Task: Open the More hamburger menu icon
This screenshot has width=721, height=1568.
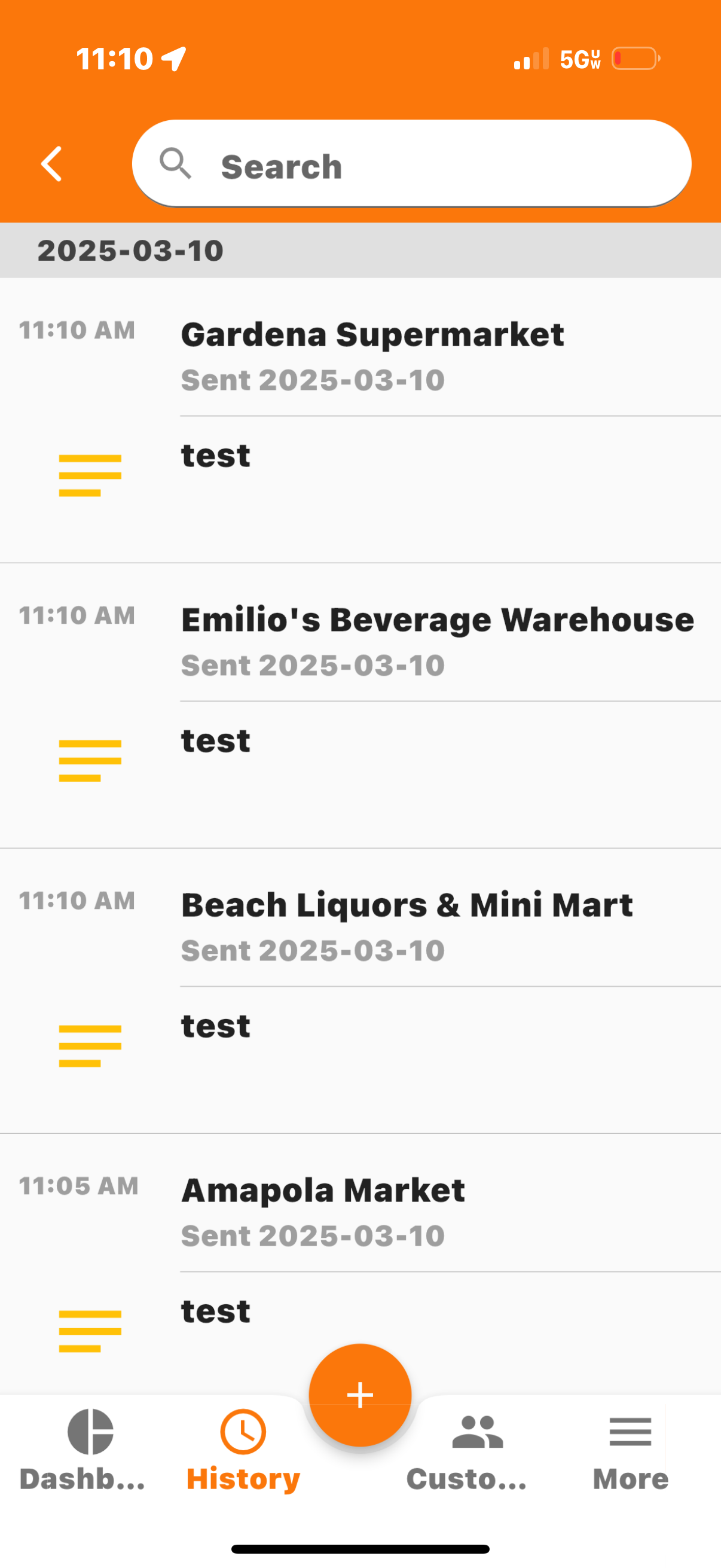Action: coord(630,1432)
